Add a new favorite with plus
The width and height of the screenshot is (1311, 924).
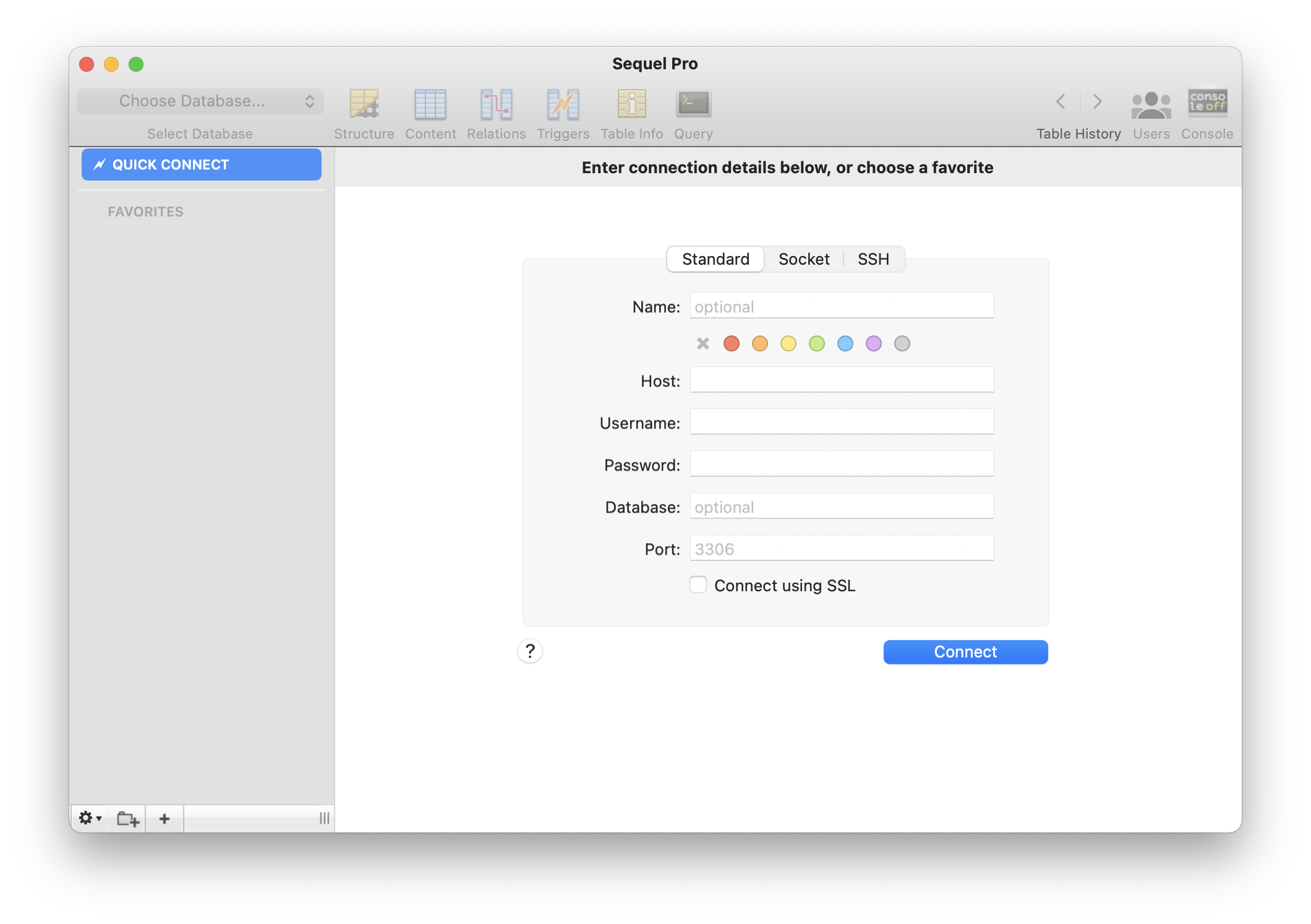click(x=164, y=818)
